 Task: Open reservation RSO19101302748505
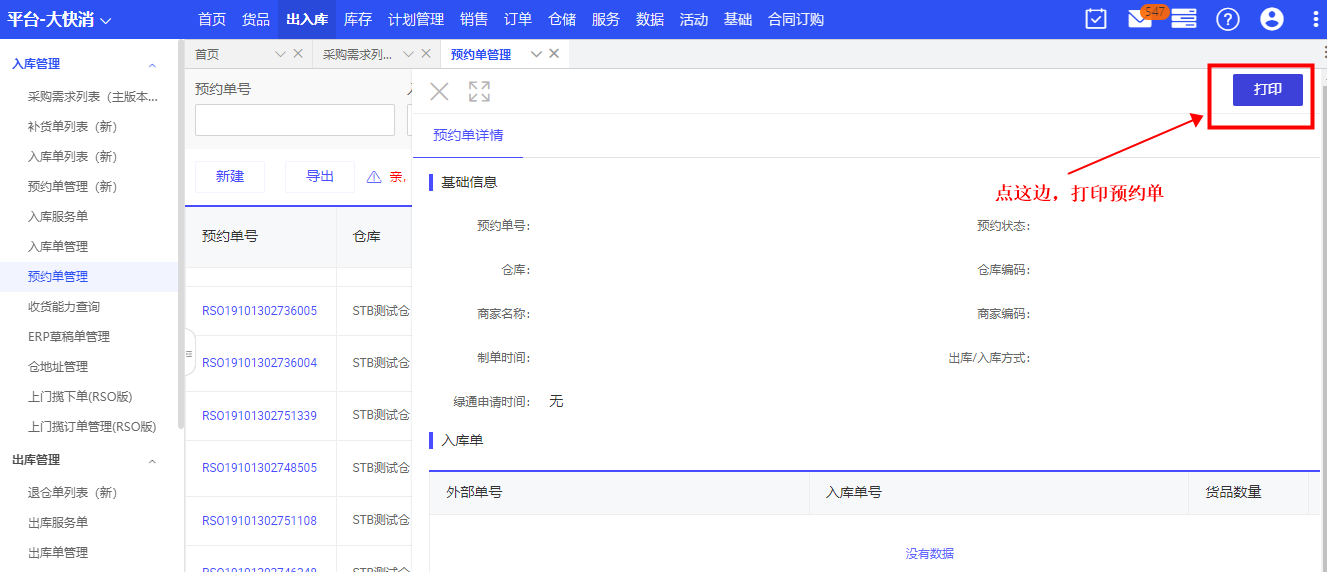pyautogui.click(x=259, y=468)
